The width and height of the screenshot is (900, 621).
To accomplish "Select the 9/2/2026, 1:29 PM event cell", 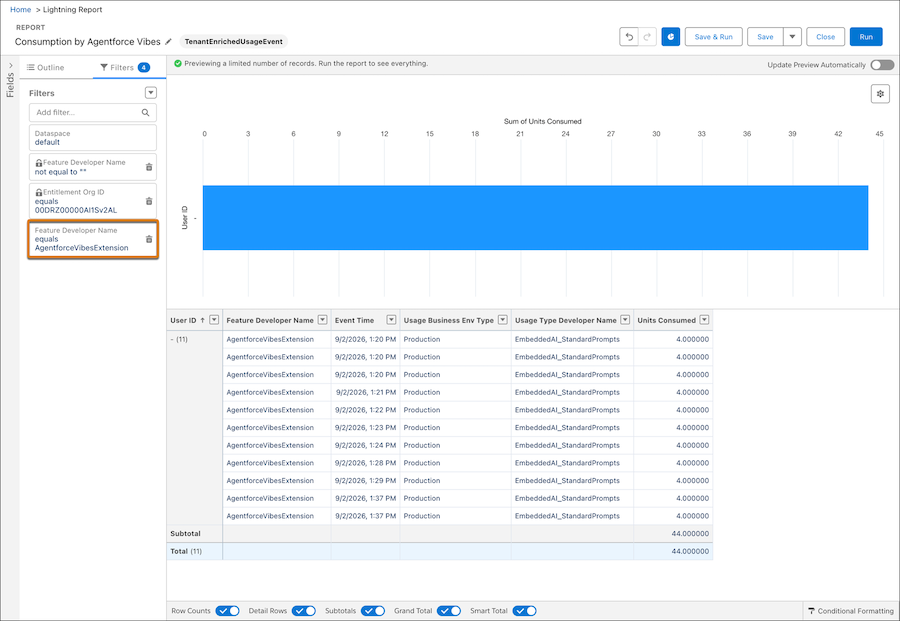I will [366, 480].
